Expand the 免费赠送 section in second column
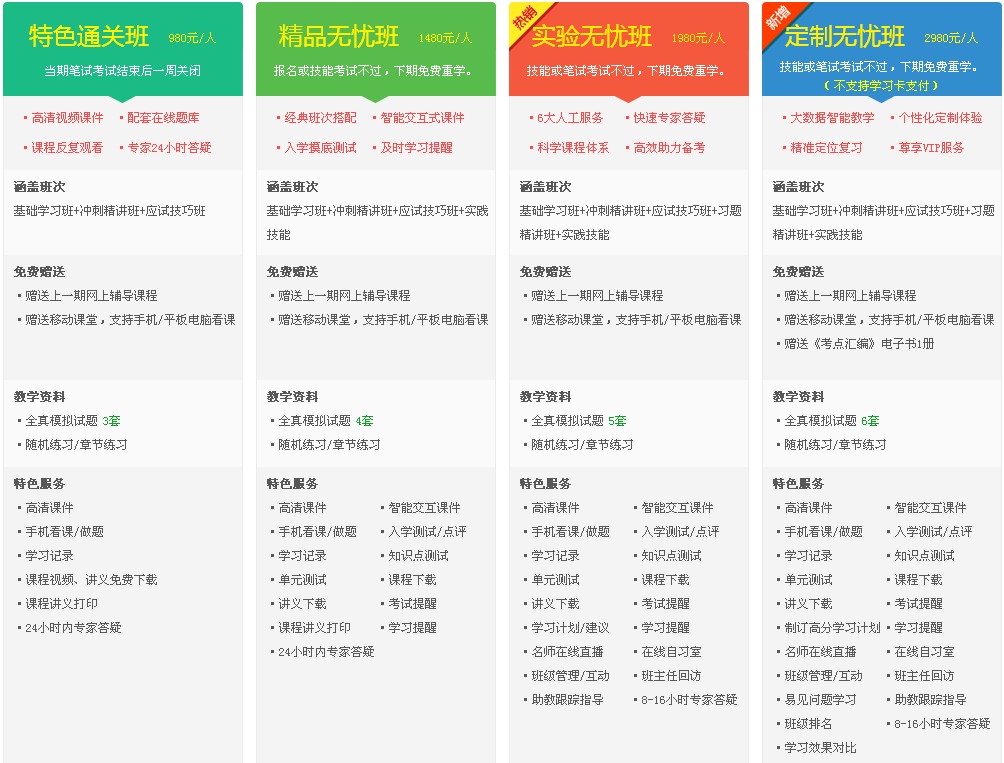Screen dimensions: 1004x763 (x=291, y=269)
